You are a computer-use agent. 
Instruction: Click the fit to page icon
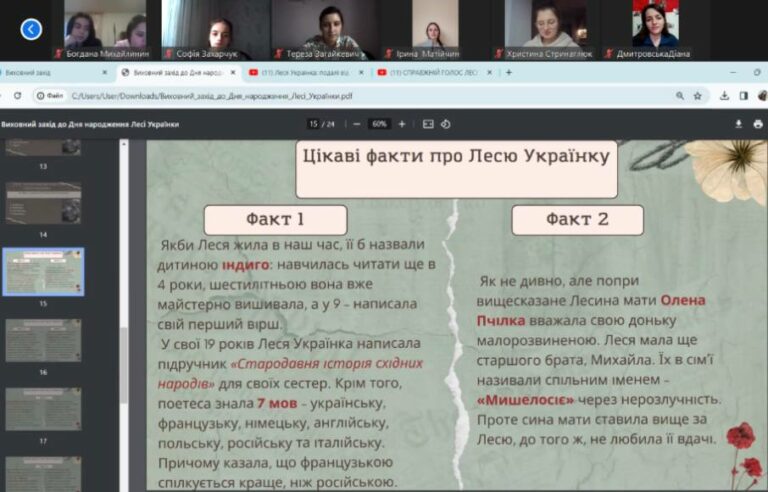[x=428, y=124]
